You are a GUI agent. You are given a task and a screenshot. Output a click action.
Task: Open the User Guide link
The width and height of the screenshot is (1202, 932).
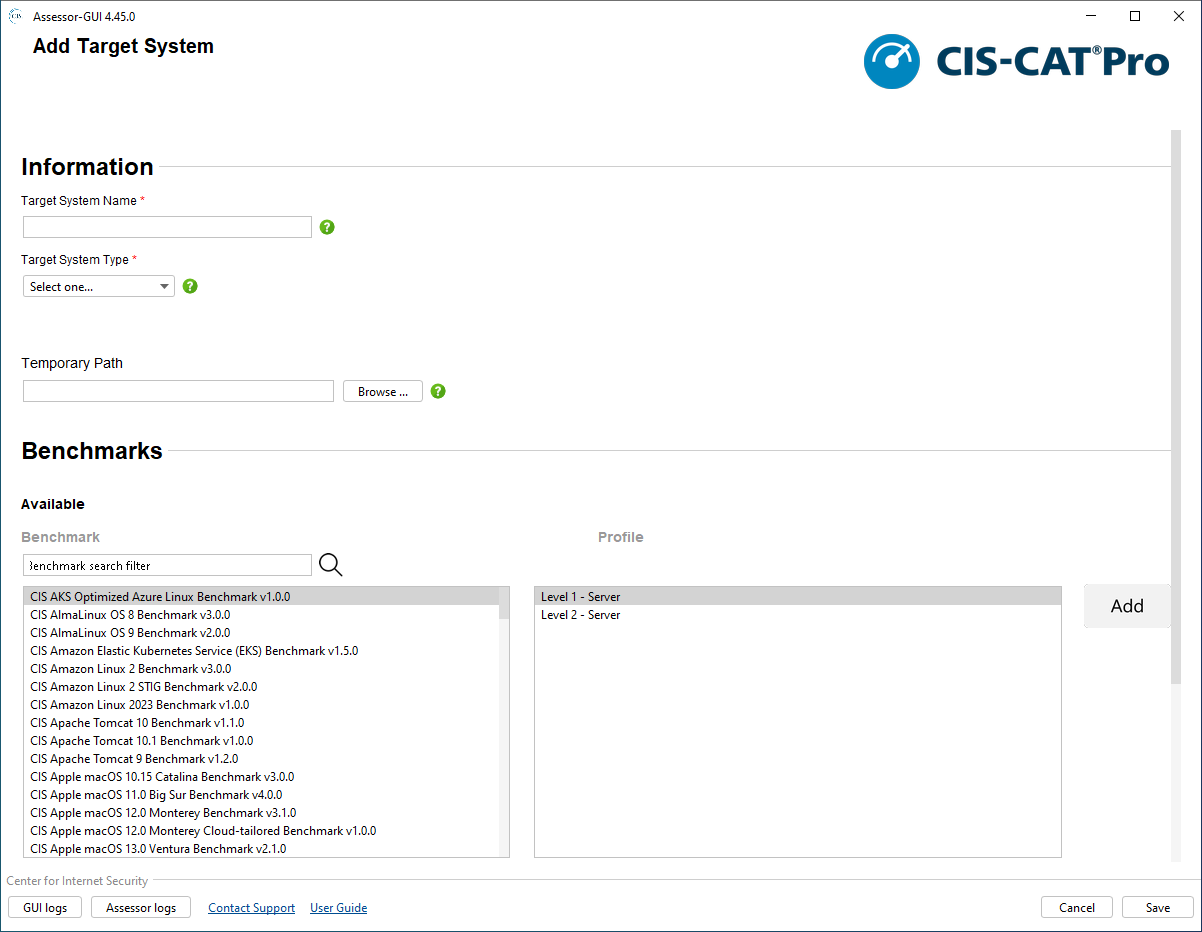tap(338, 908)
